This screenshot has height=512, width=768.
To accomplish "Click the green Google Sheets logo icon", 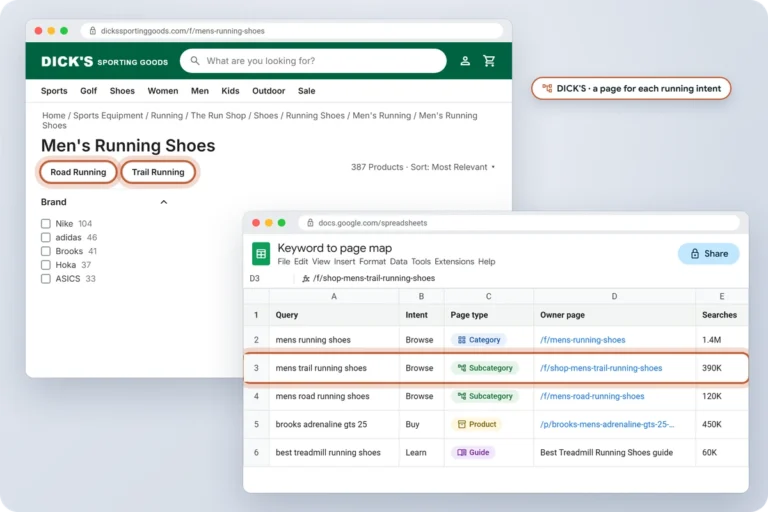I will 261,254.
